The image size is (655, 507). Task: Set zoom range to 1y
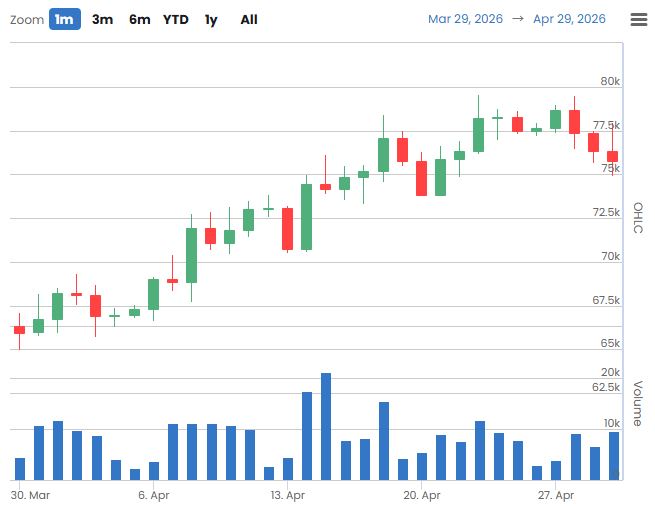(211, 19)
